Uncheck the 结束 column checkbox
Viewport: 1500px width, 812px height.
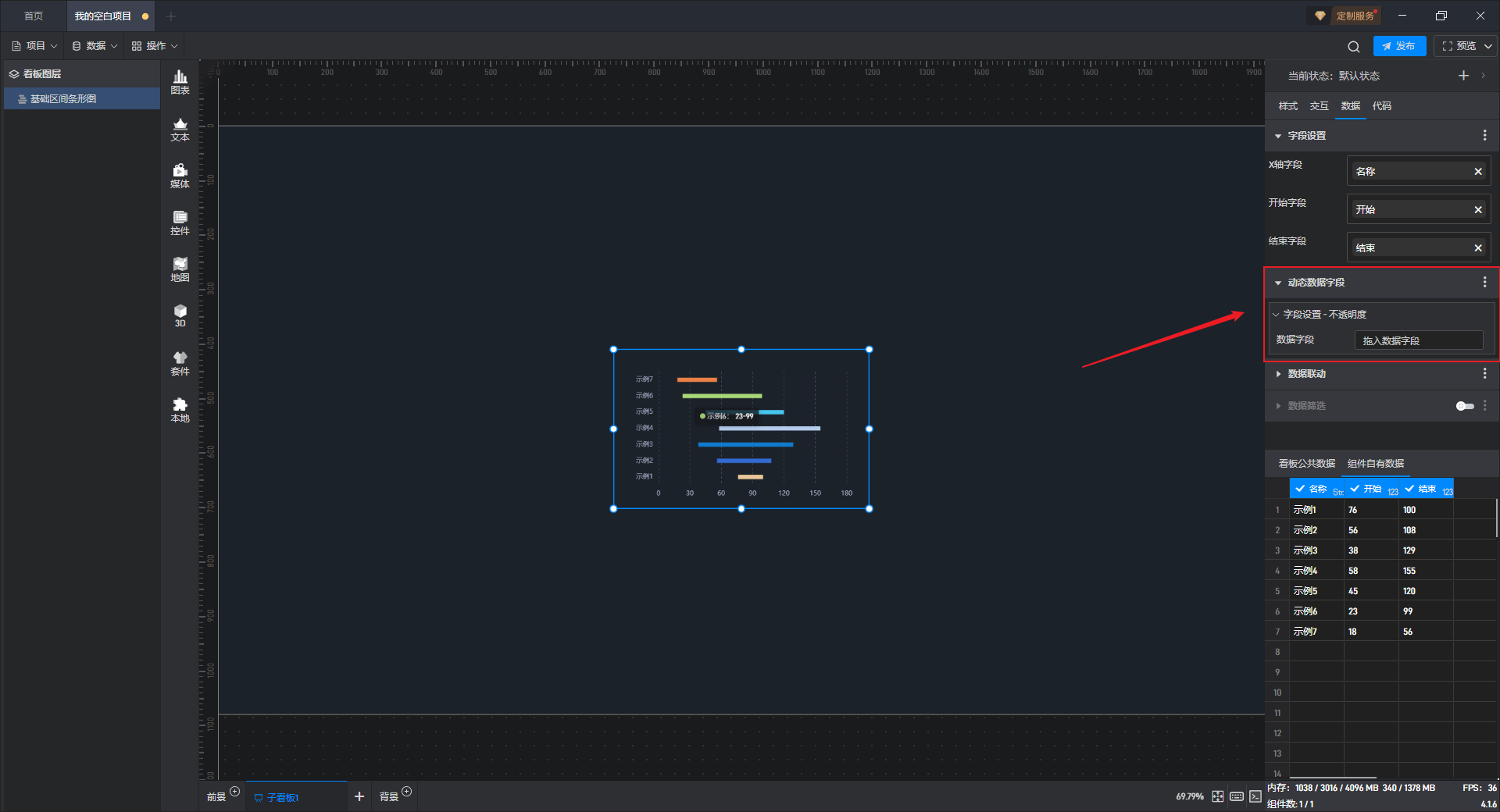pos(1409,489)
